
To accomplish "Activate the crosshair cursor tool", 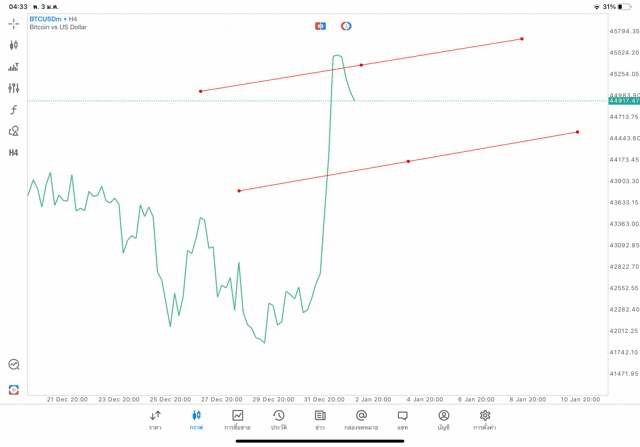I will click(x=14, y=23).
